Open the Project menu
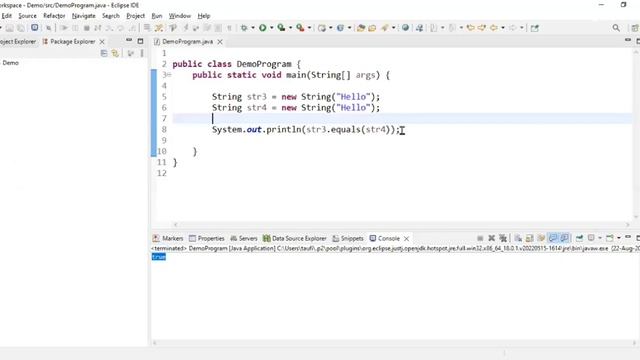This screenshot has width=640, height=360. 136,16
